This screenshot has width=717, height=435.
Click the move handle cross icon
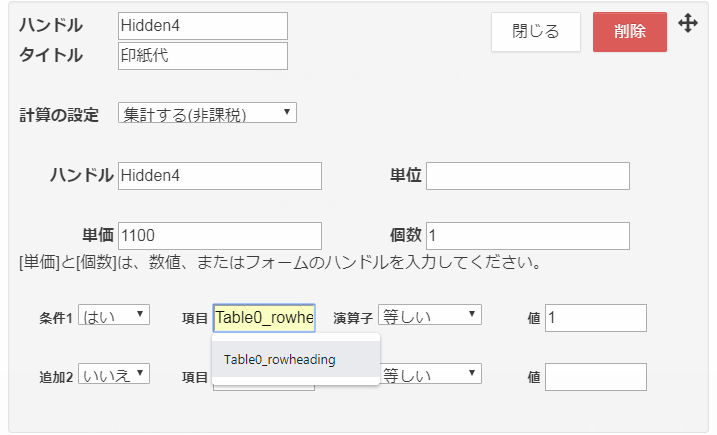pos(688,23)
